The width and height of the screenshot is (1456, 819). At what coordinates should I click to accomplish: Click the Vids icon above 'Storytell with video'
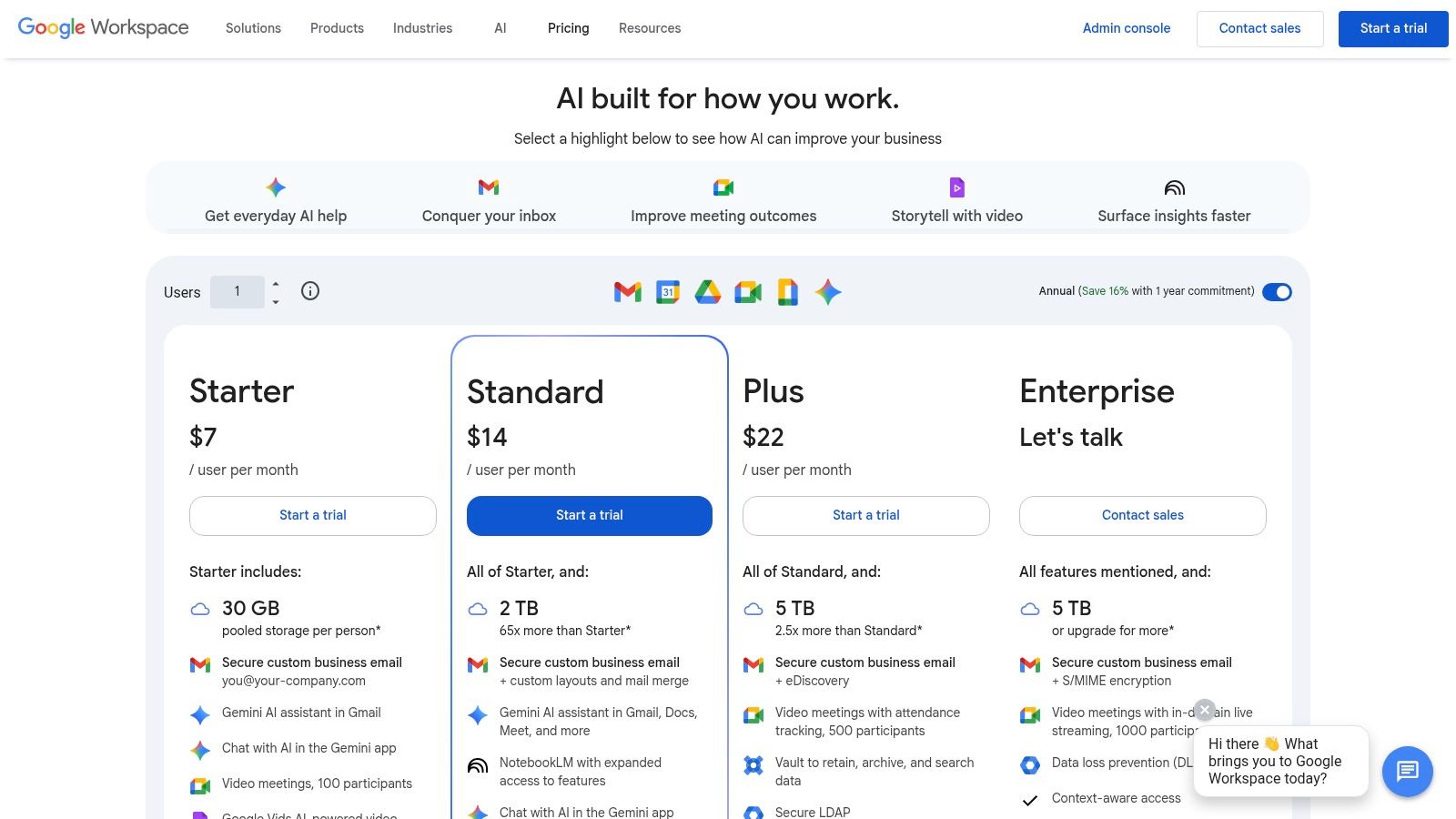point(957,187)
